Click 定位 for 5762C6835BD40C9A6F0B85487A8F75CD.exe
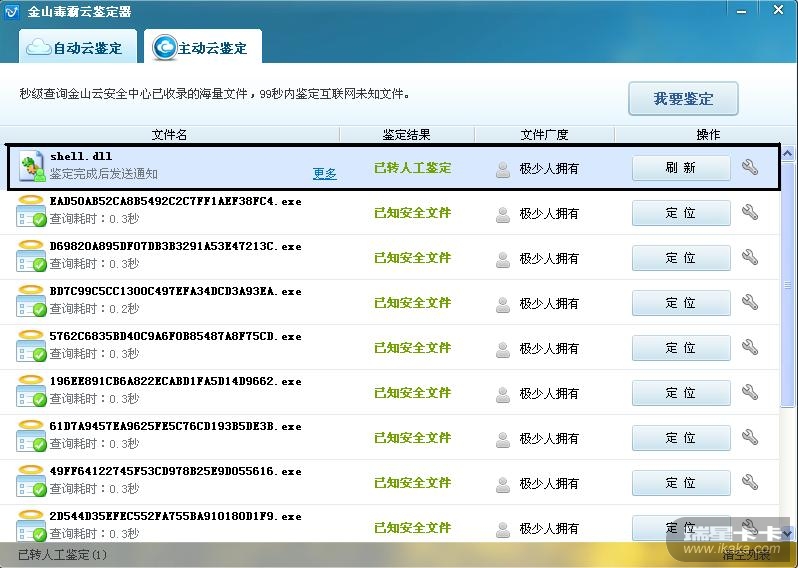Screen dimensions: 798x568 tap(681, 348)
